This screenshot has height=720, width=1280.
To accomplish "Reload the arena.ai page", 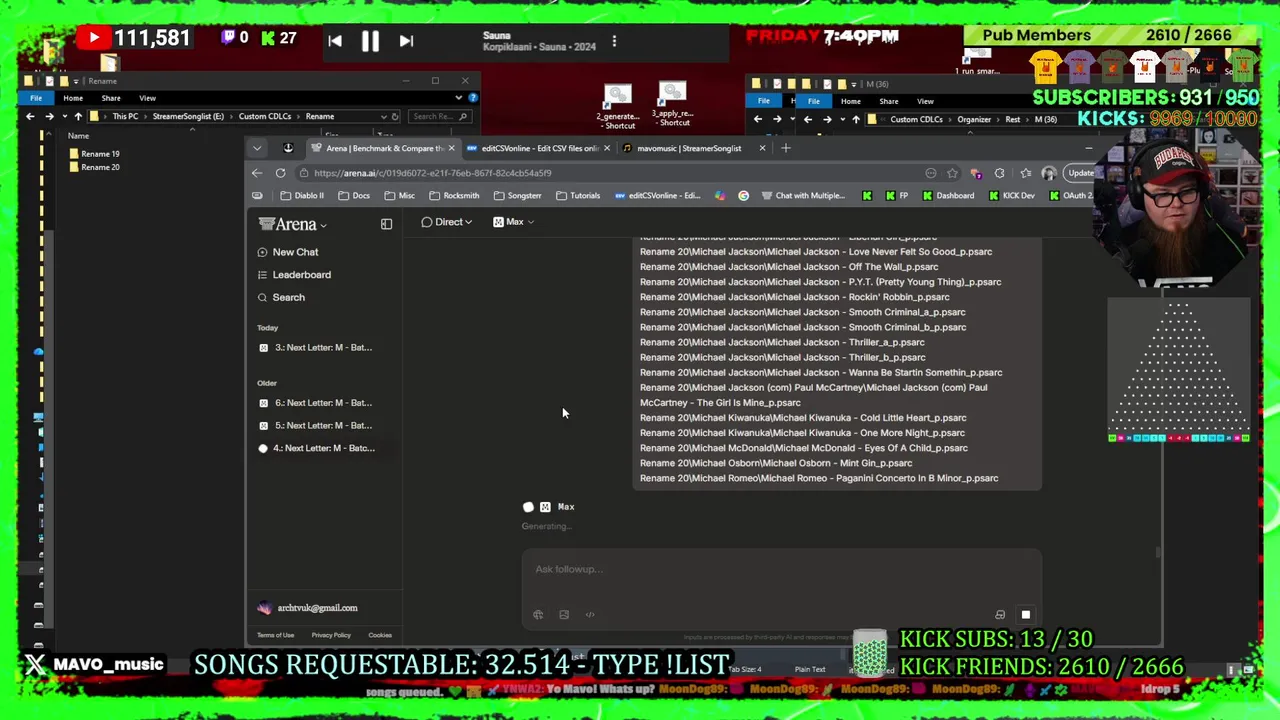I will 281,173.
